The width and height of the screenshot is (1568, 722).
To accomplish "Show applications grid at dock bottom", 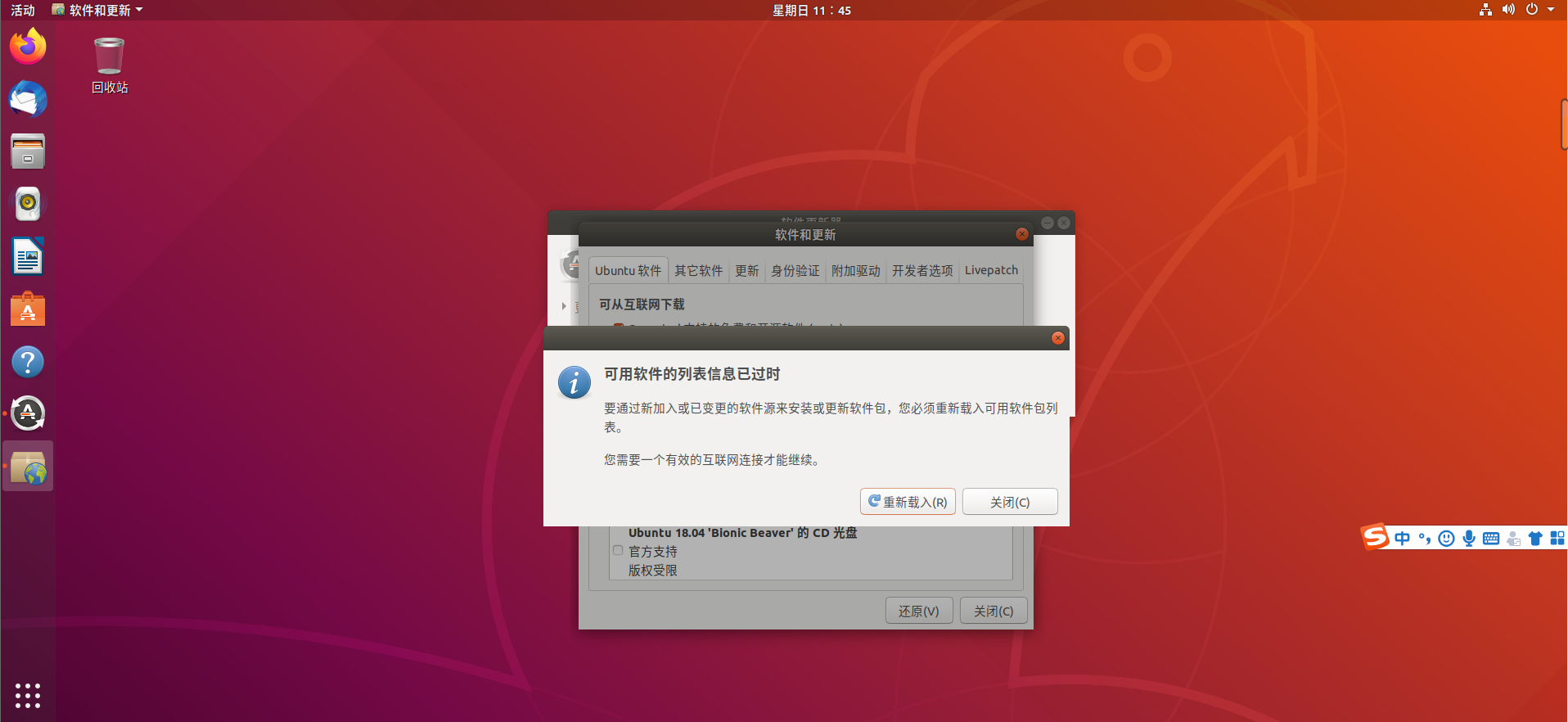I will (28, 695).
